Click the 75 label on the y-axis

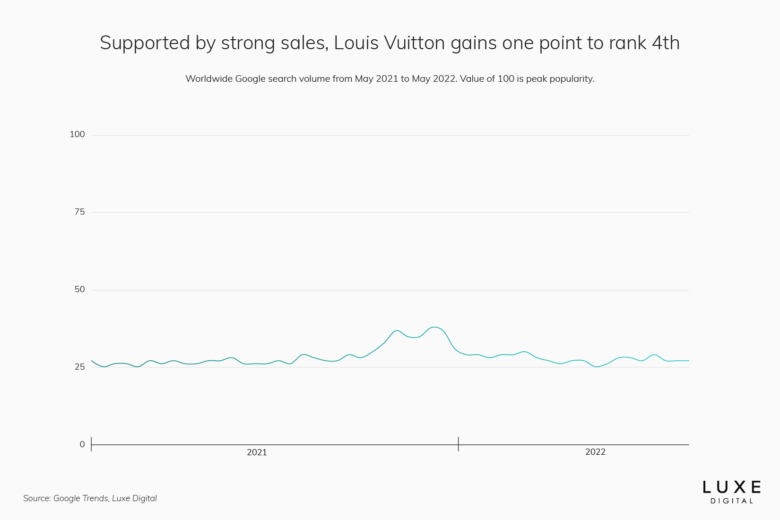pyautogui.click(x=79, y=212)
